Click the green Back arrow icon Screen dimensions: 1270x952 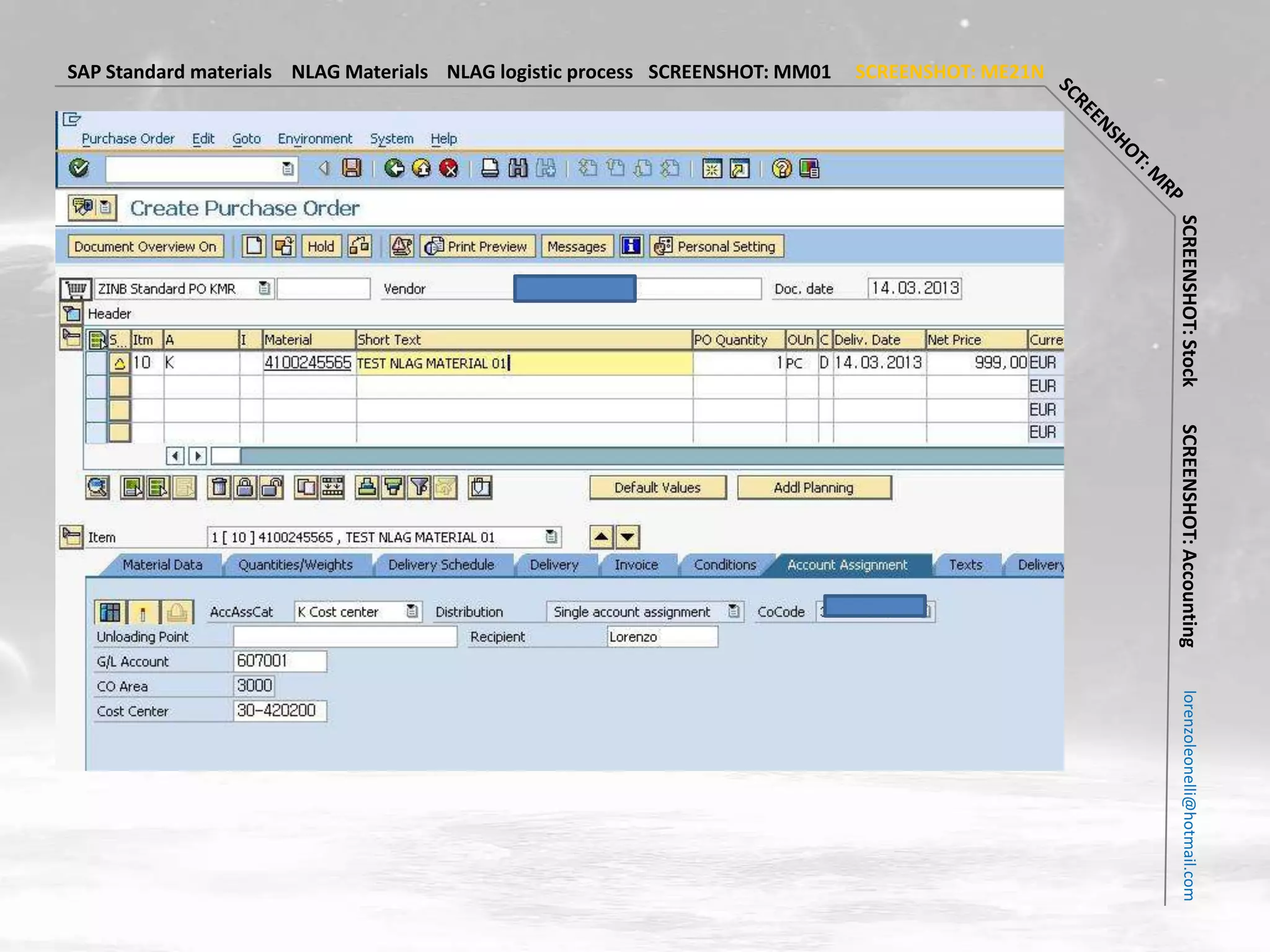(x=394, y=168)
